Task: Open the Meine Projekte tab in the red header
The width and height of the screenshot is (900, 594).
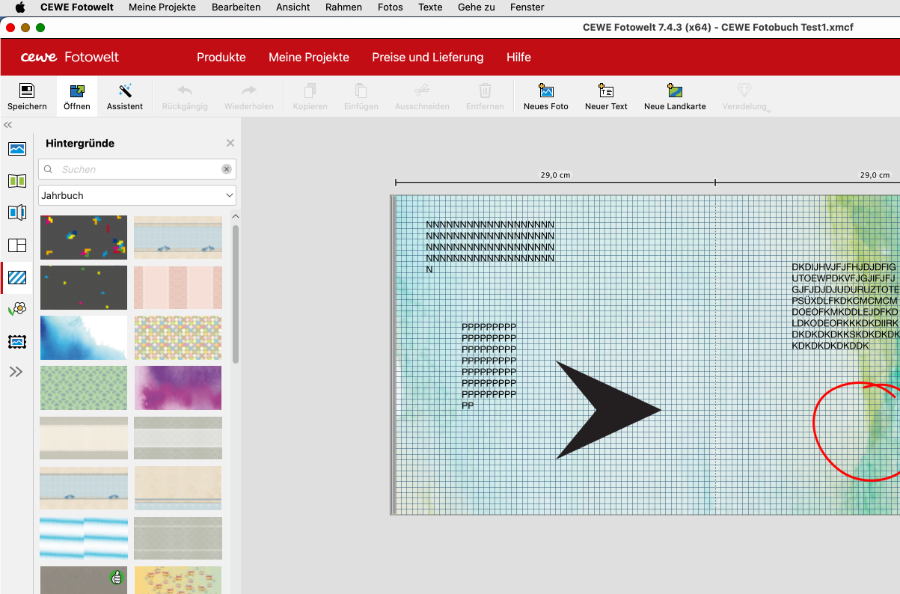Action: (309, 57)
